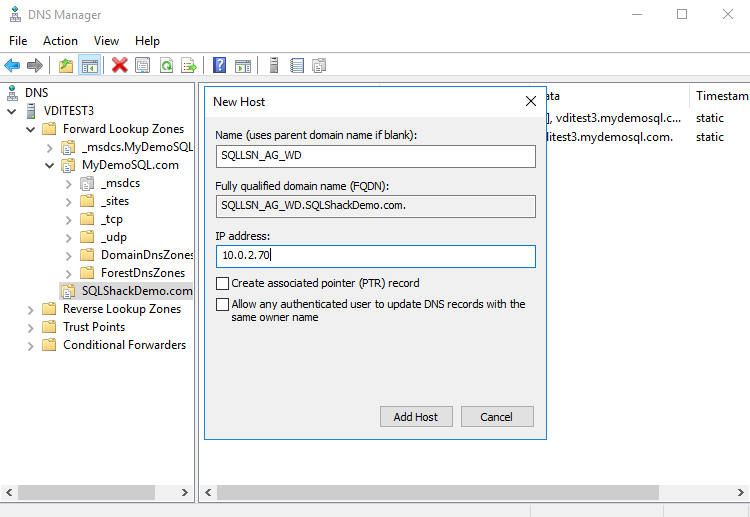Viewport: 750px width, 517px height.
Task: Select the DNS root node icon
Action: click(x=12, y=93)
